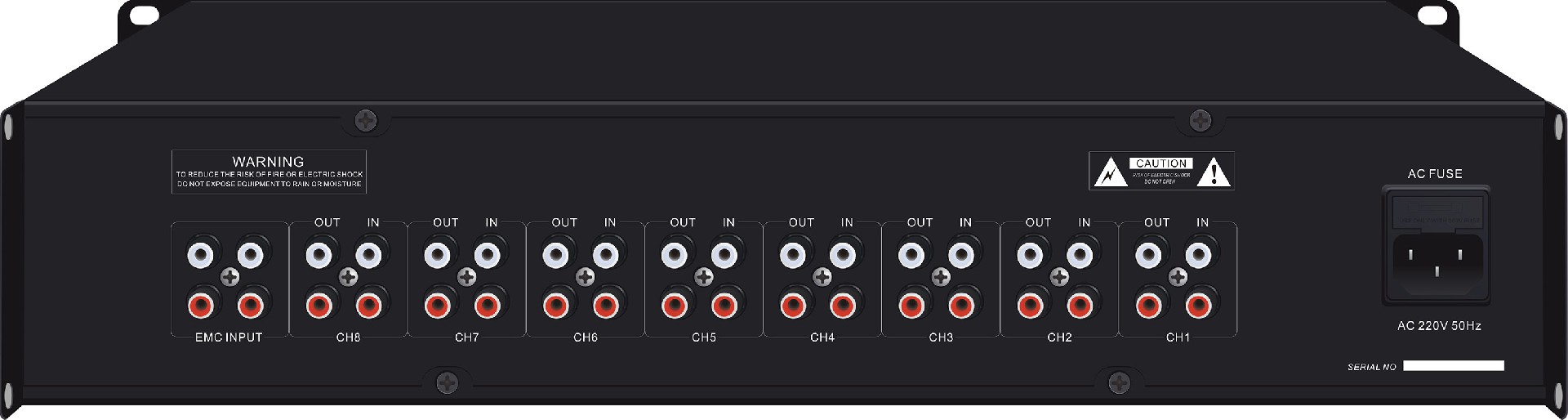Click the CH4 center screw
This screenshot has width=1568, height=420.
point(822,278)
